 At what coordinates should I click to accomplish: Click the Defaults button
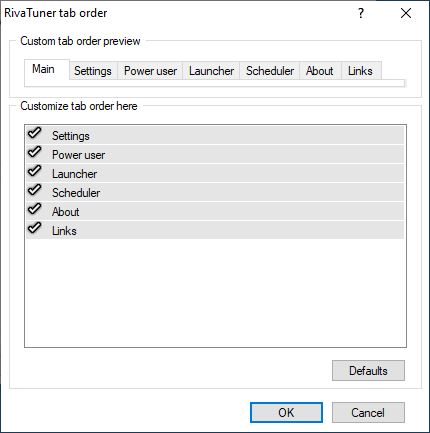pyautogui.click(x=368, y=370)
